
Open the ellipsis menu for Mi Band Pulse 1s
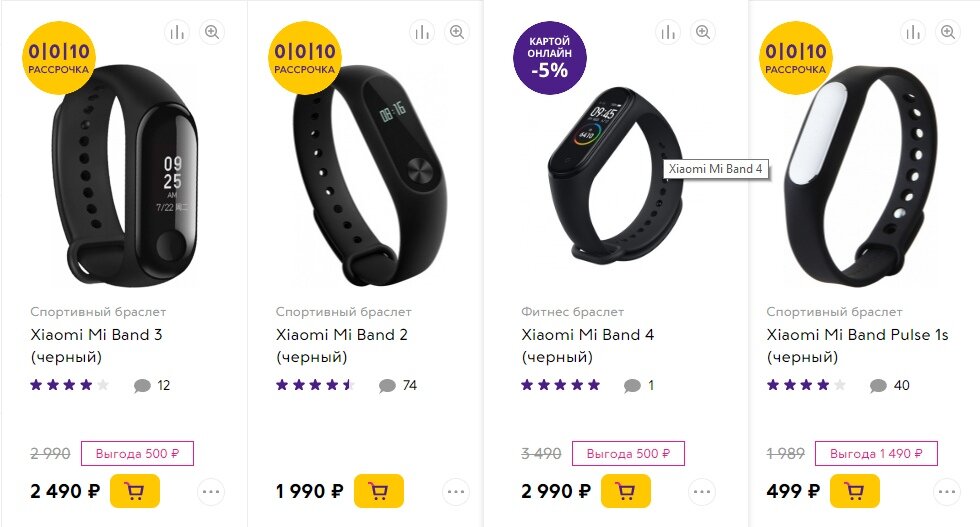[947, 492]
